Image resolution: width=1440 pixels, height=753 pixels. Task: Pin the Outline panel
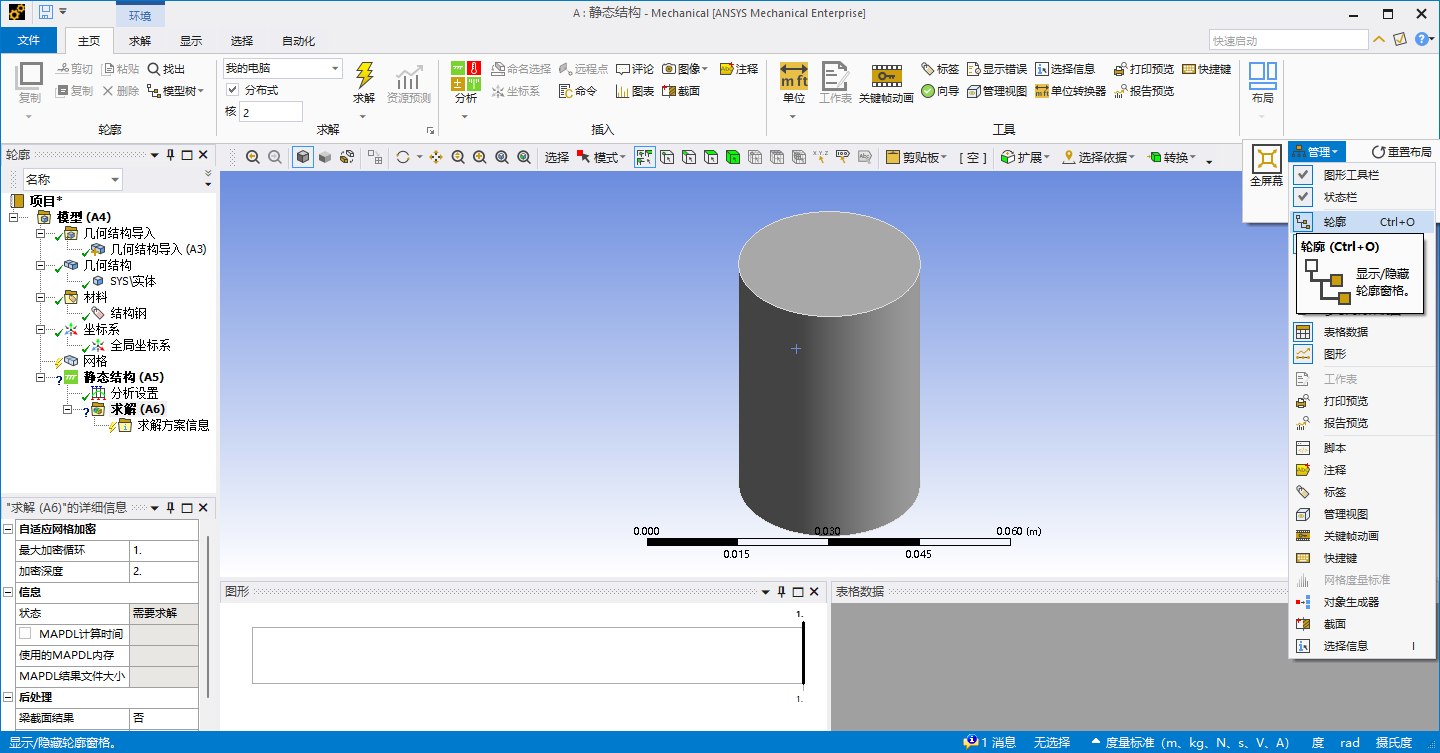click(x=171, y=155)
